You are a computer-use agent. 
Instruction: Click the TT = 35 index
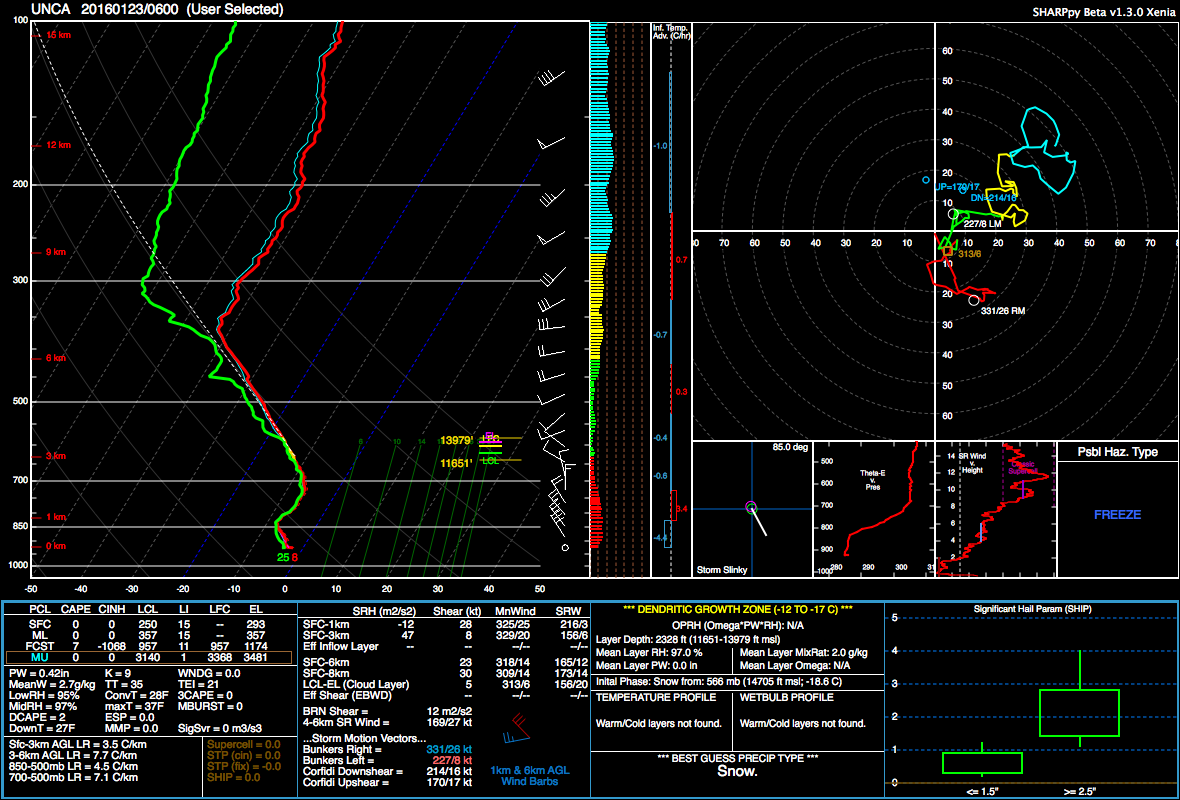(x=123, y=685)
